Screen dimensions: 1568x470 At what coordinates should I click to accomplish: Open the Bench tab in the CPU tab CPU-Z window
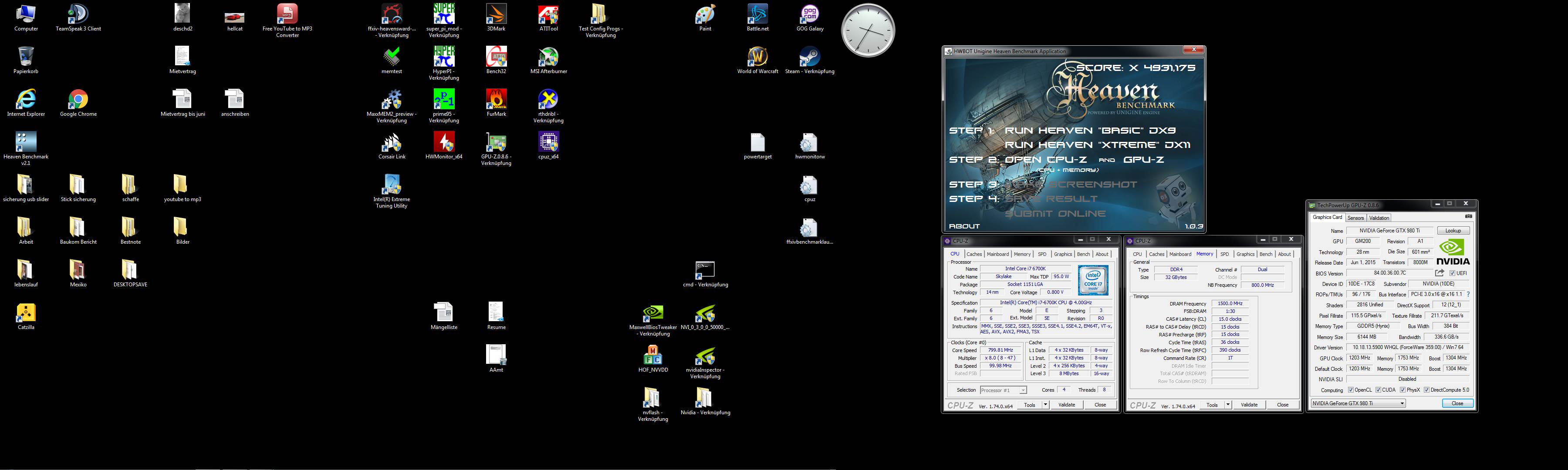[x=1084, y=254]
